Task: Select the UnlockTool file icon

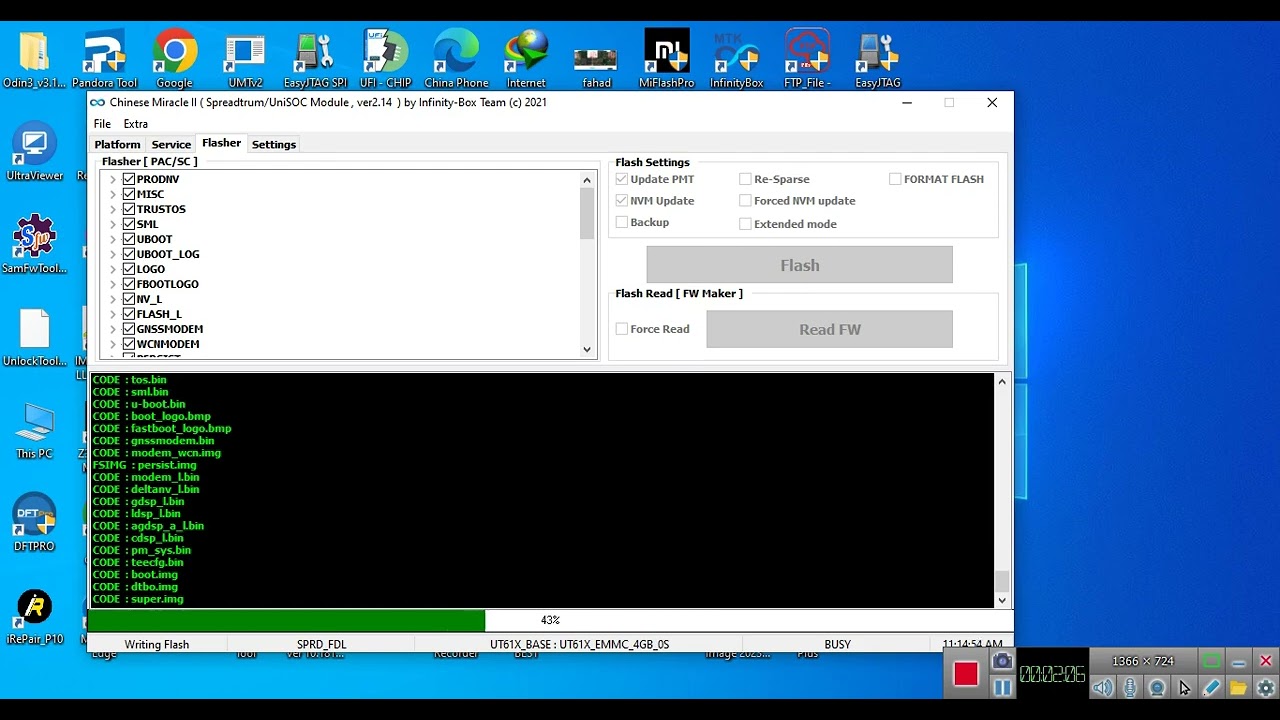Action: click(34, 338)
